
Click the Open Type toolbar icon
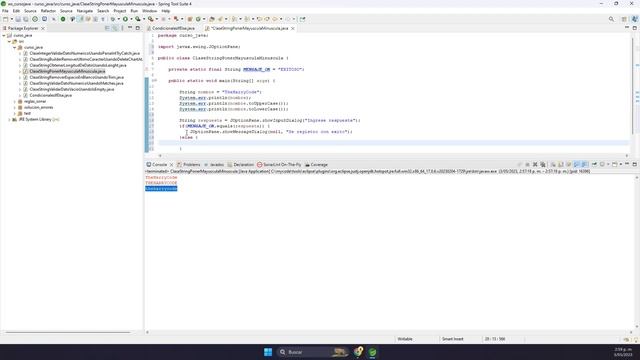click(x=211, y=19)
